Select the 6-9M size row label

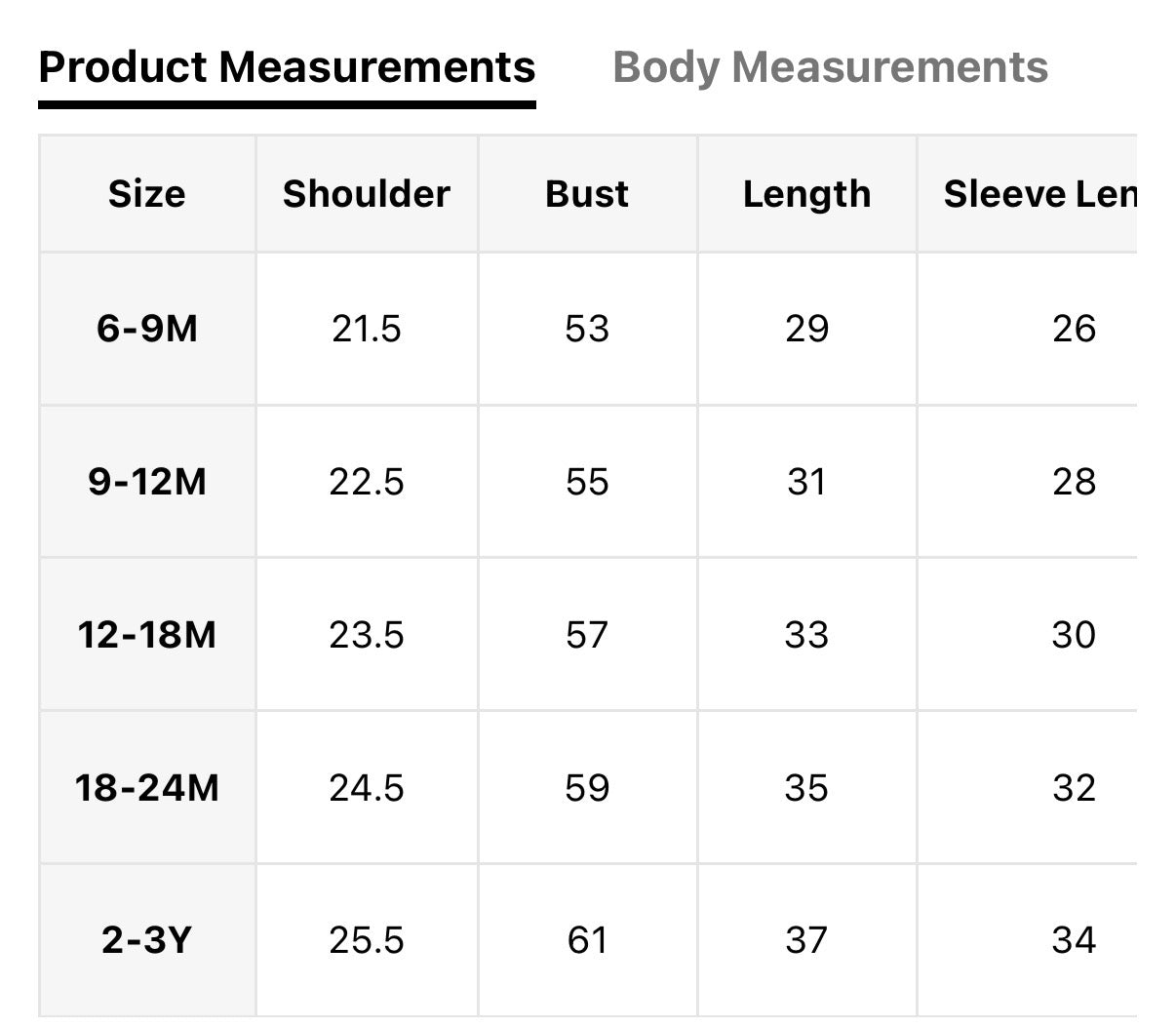pyautogui.click(x=147, y=329)
